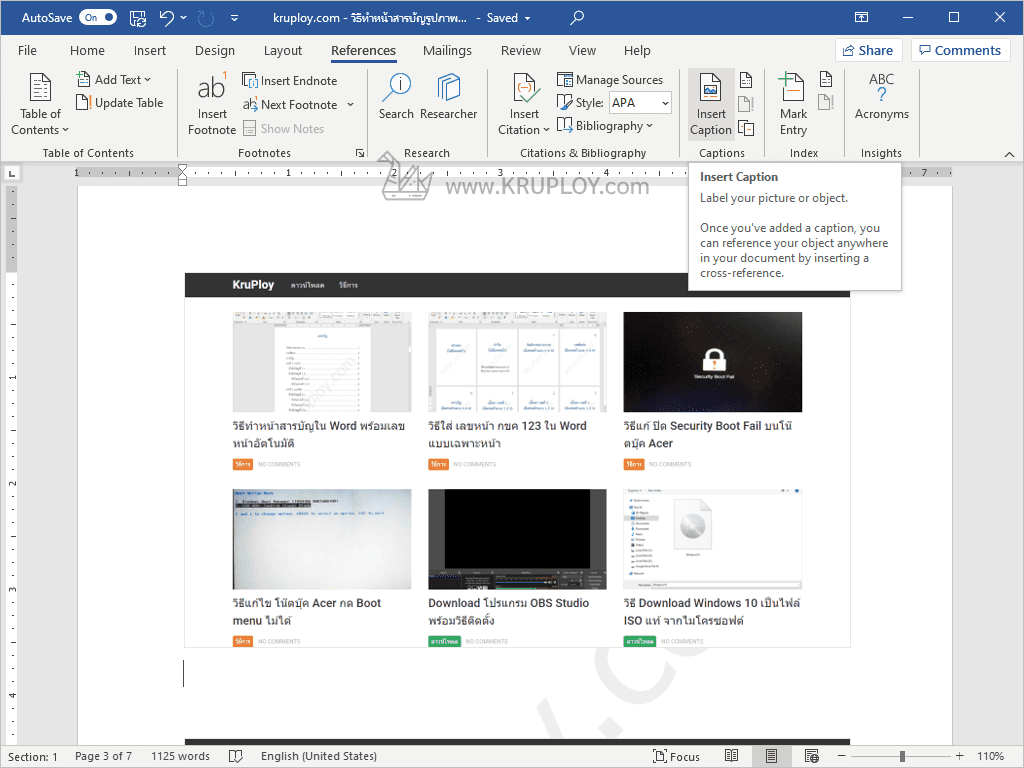The image size is (1024, 768).
Task: Switch to Web Layout view
Action: click(x=812, y=756)
